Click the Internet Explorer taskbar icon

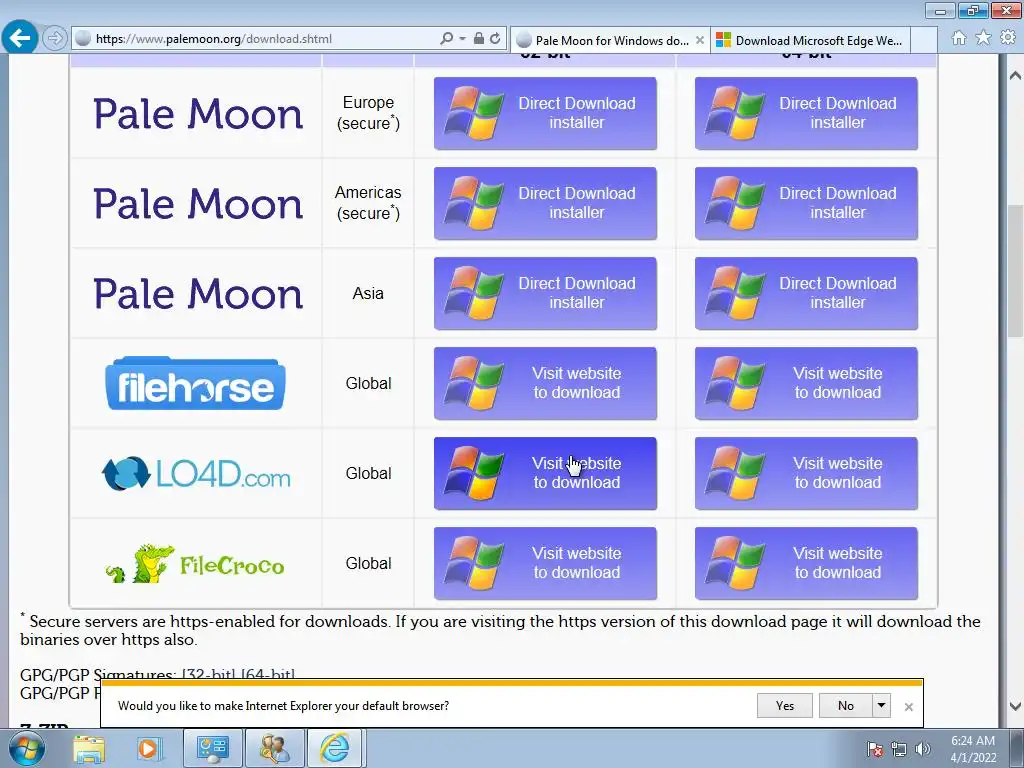click(335, 748)
